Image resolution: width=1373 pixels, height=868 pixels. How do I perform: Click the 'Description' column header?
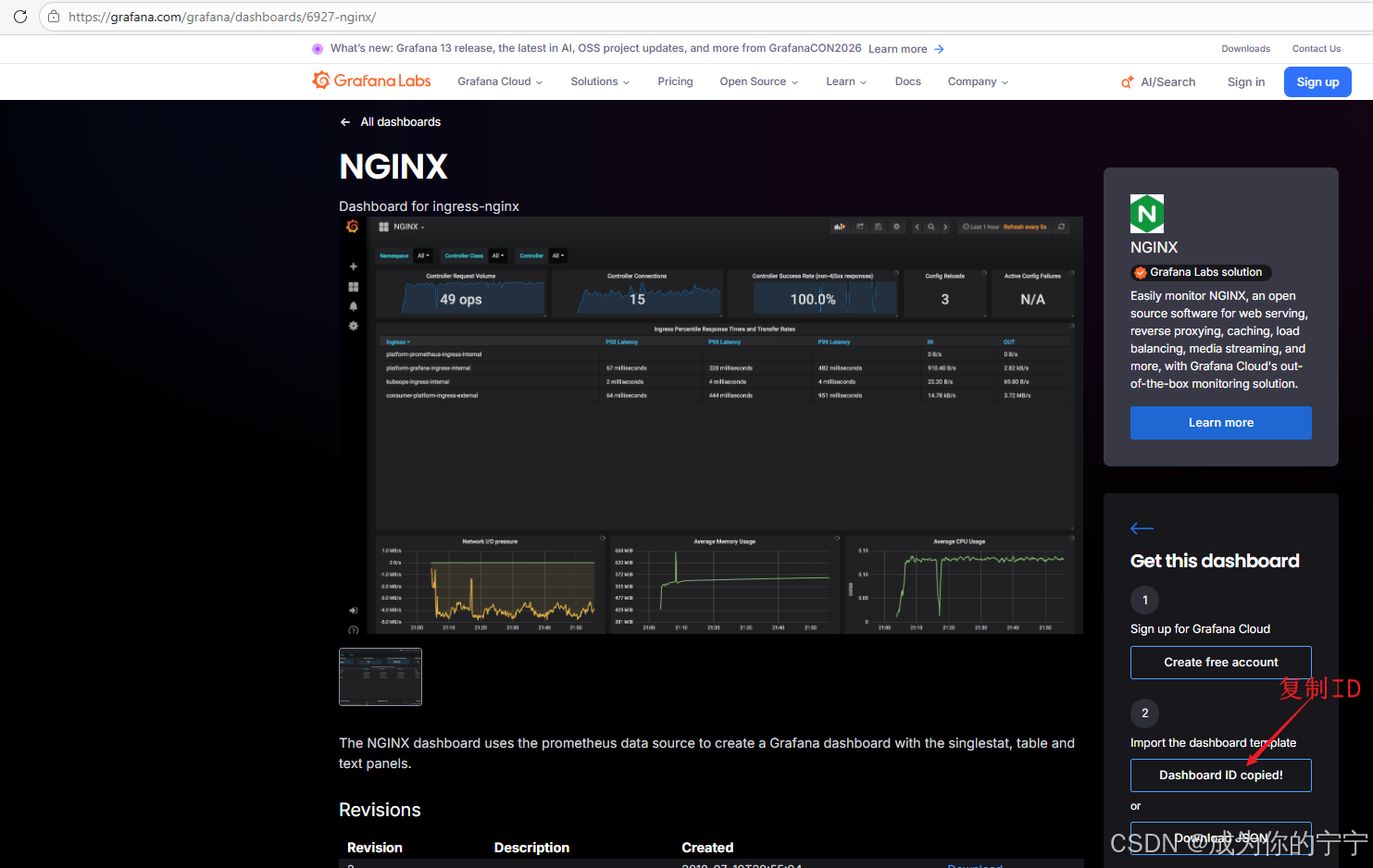coord(531,848)
